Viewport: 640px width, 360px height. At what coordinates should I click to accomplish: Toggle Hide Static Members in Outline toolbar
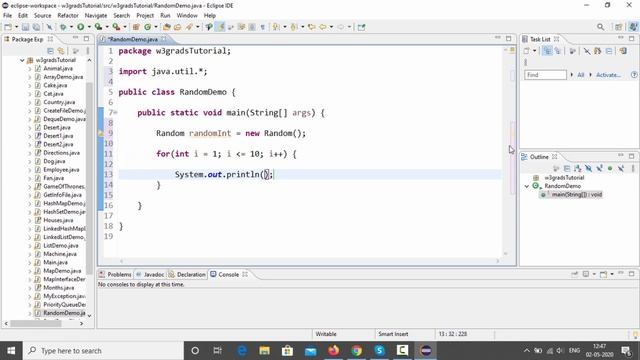[x=599, y=168]
